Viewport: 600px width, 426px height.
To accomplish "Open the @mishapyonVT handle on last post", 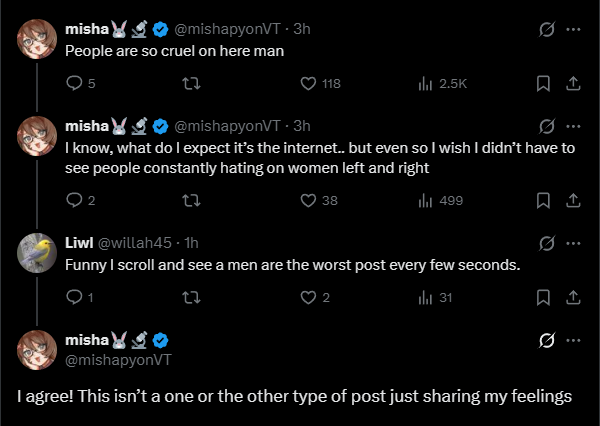I will click(x=118, y=359).
